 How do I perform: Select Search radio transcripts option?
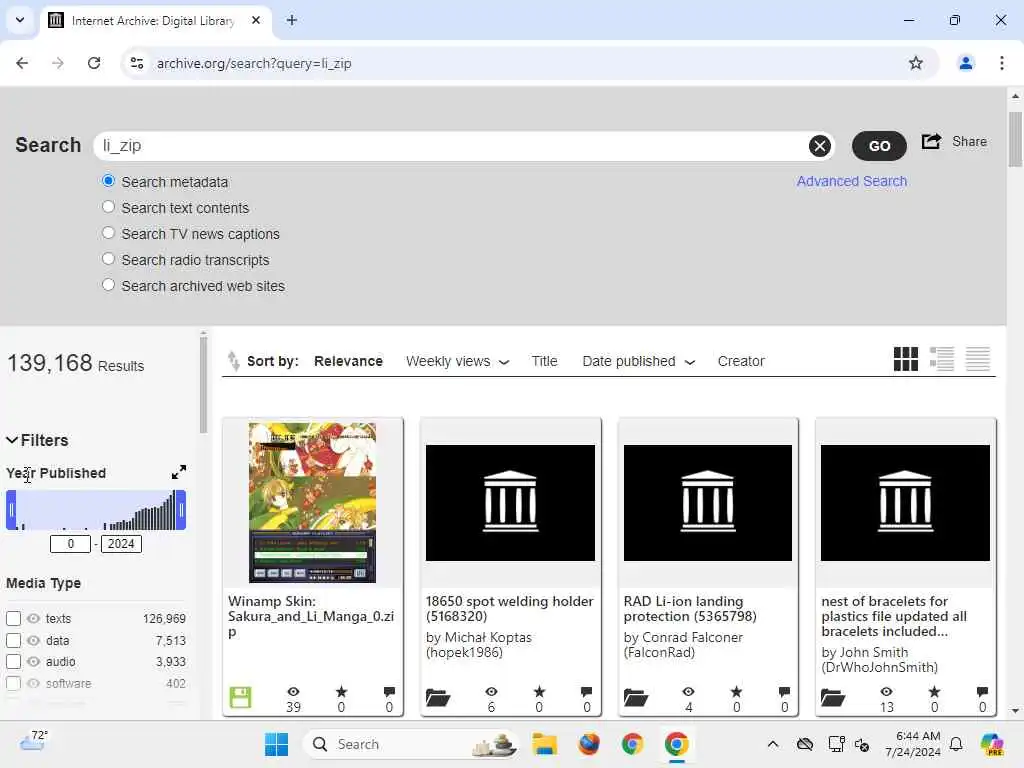click(x=108, y=259)
